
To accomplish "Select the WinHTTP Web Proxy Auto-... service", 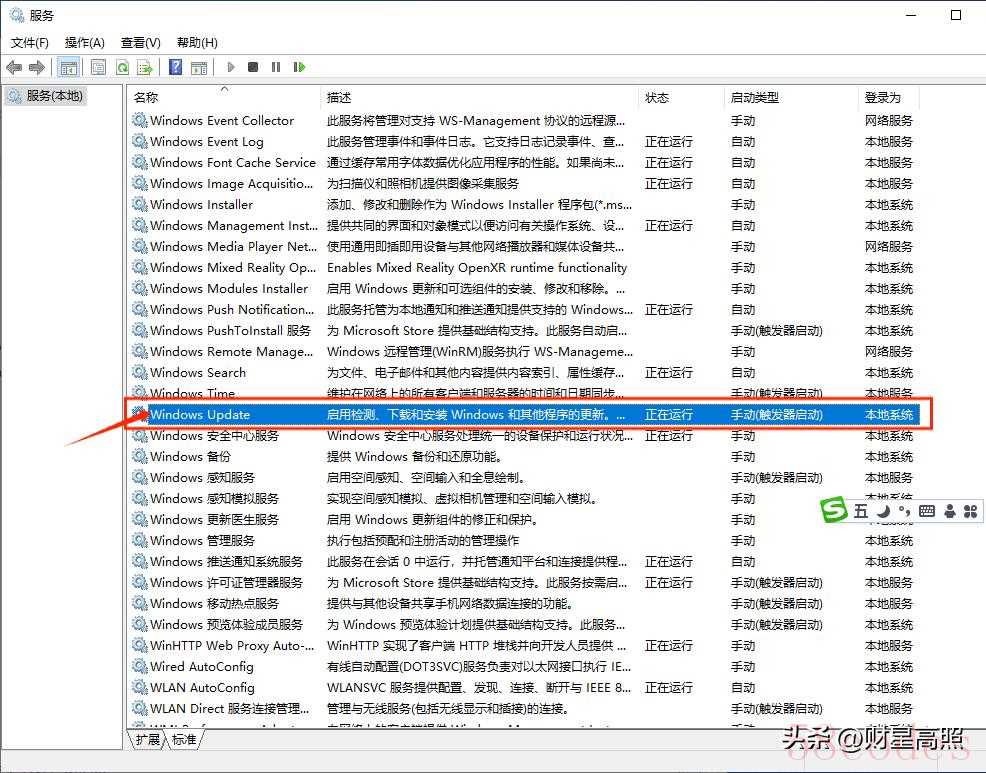I will click(x=232, y=645).
